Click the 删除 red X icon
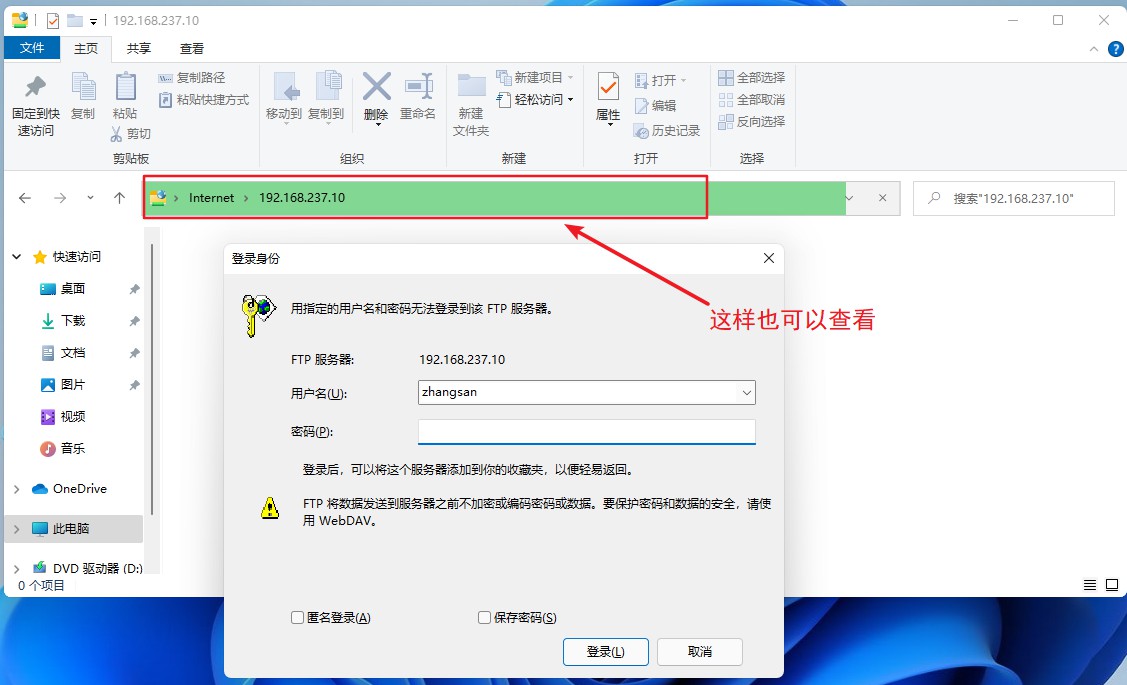The image size is (1127, 685). tap(377, 87)
